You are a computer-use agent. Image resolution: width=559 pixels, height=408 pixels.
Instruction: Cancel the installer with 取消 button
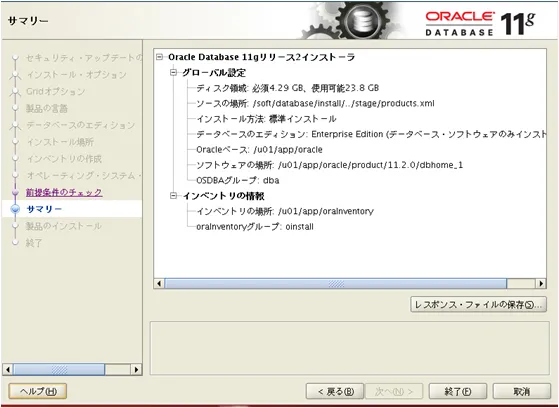pos(522,392)
